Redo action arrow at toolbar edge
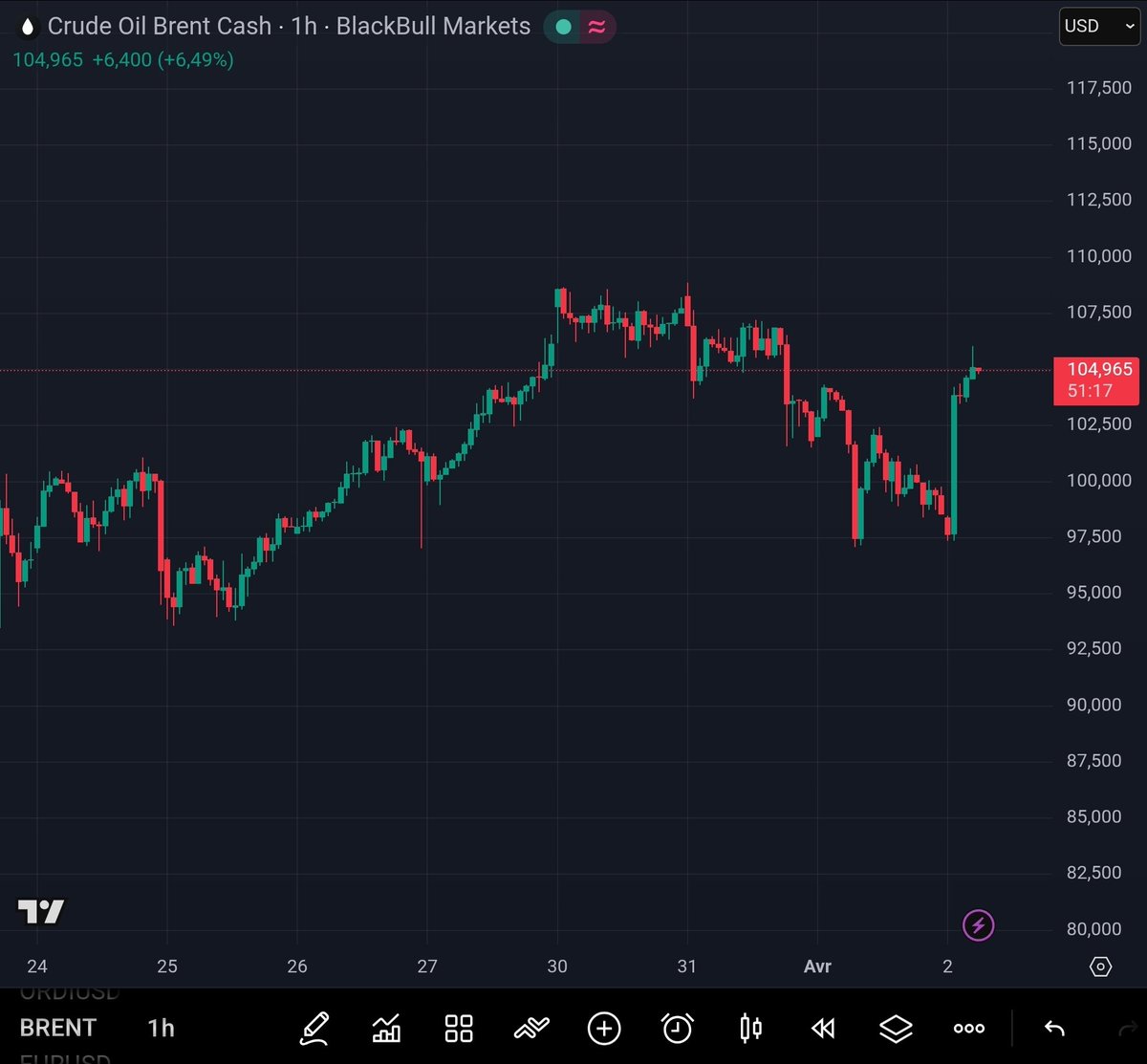Screen dimensions: 1147x1064 1130,1029
